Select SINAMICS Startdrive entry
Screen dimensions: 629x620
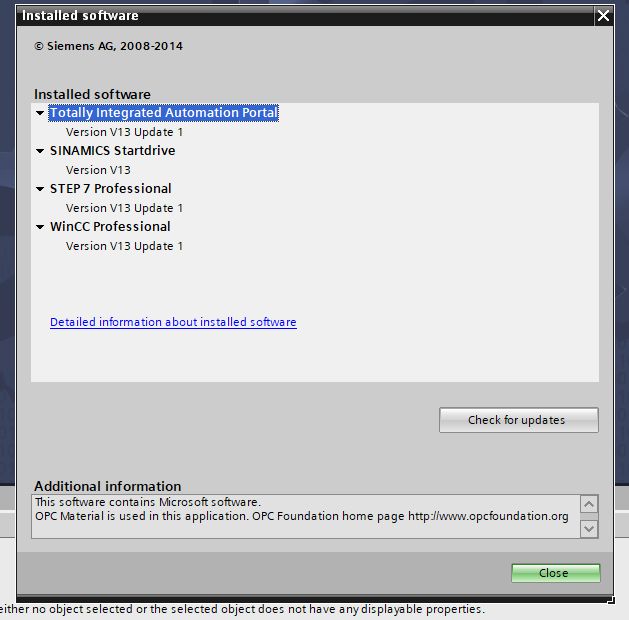click(x=112, y=151)
